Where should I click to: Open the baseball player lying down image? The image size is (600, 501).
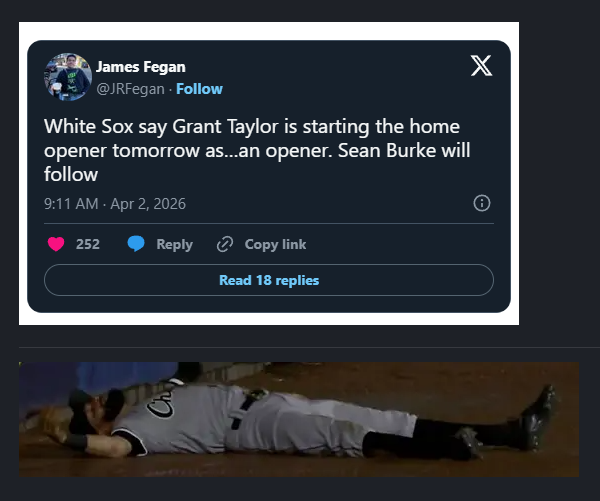(x=299, y=419)
